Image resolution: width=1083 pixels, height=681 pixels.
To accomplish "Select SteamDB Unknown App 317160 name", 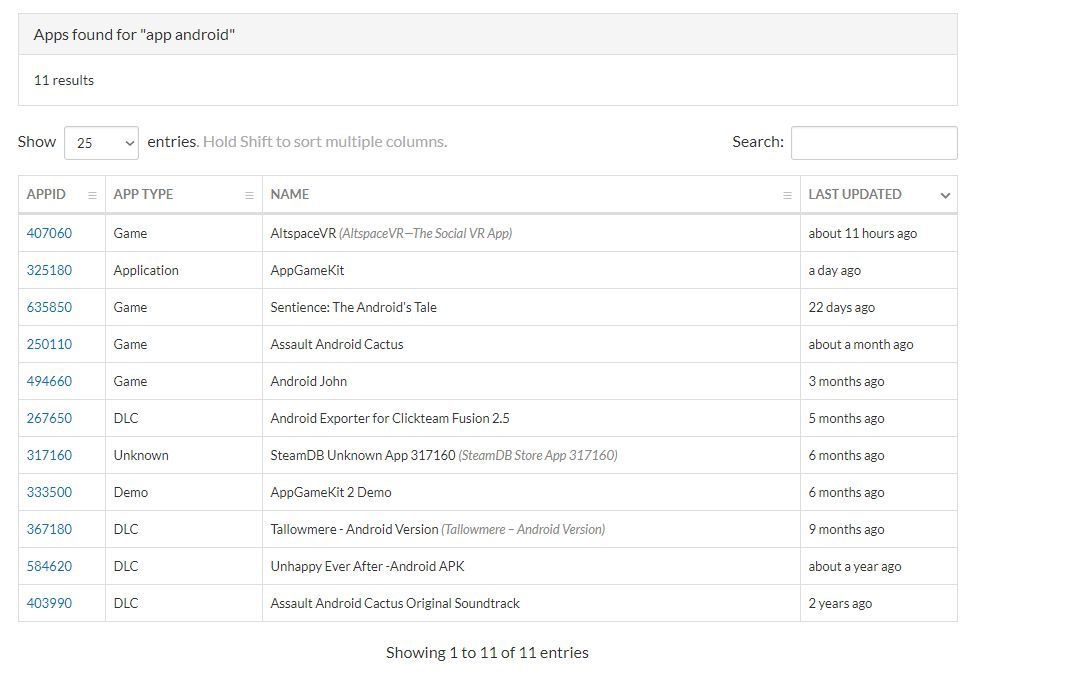I will click(x=363, y=455).
